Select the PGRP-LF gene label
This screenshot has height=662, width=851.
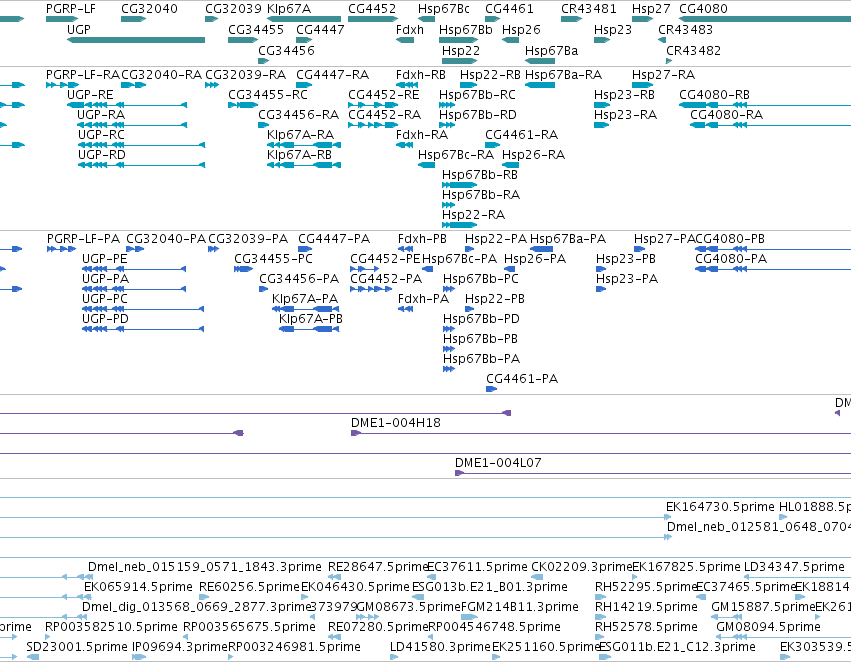71,9
